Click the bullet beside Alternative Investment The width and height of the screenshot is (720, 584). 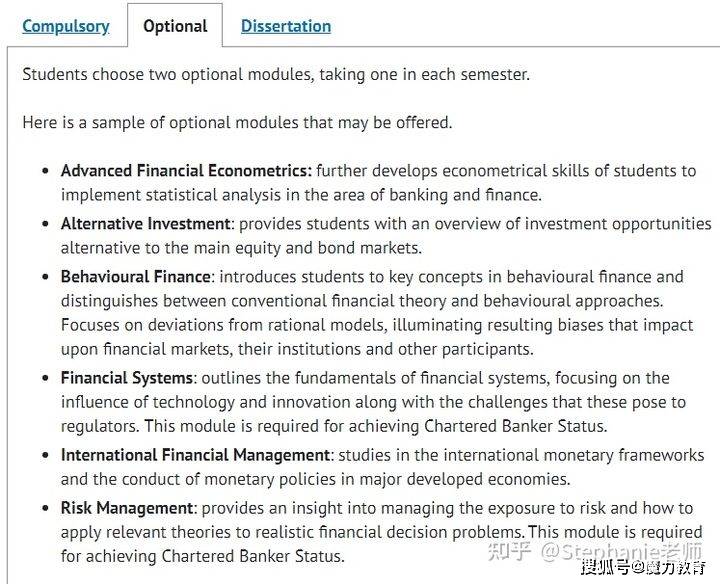[x=45, y=224]
